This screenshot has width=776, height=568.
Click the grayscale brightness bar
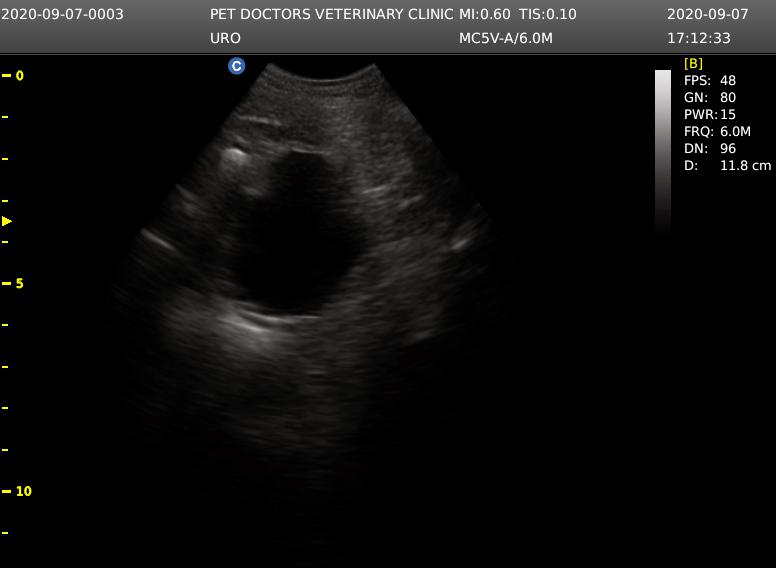(663, 151)
